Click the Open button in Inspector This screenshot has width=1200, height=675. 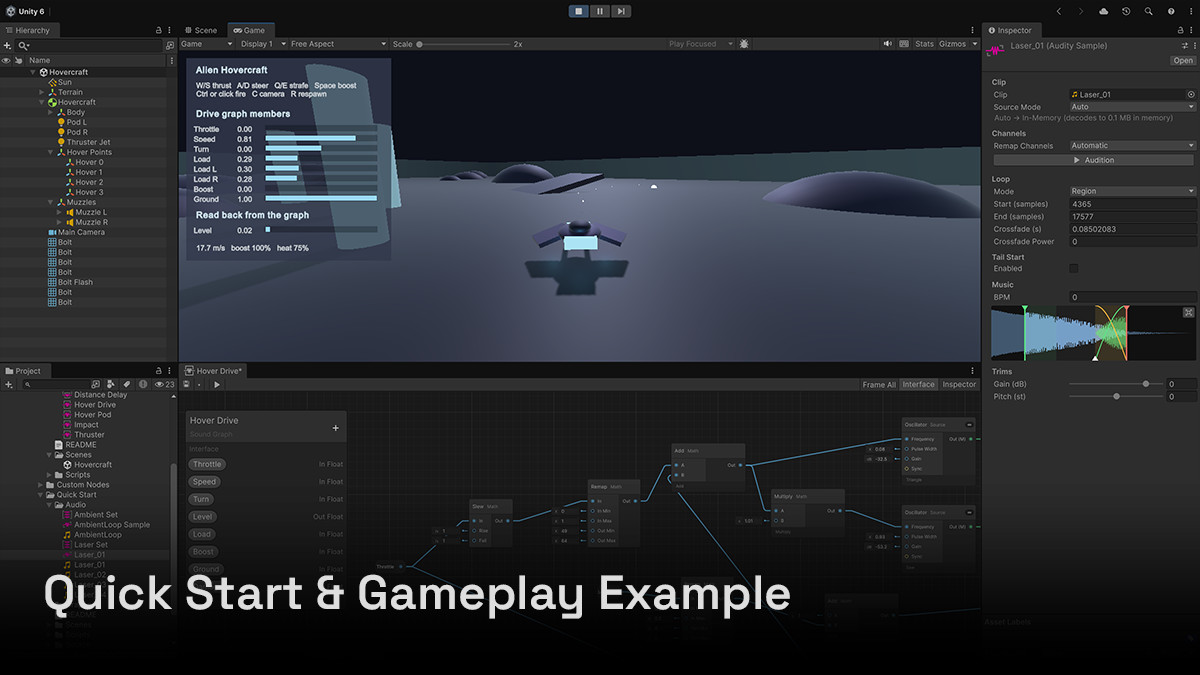(1183, 60)
